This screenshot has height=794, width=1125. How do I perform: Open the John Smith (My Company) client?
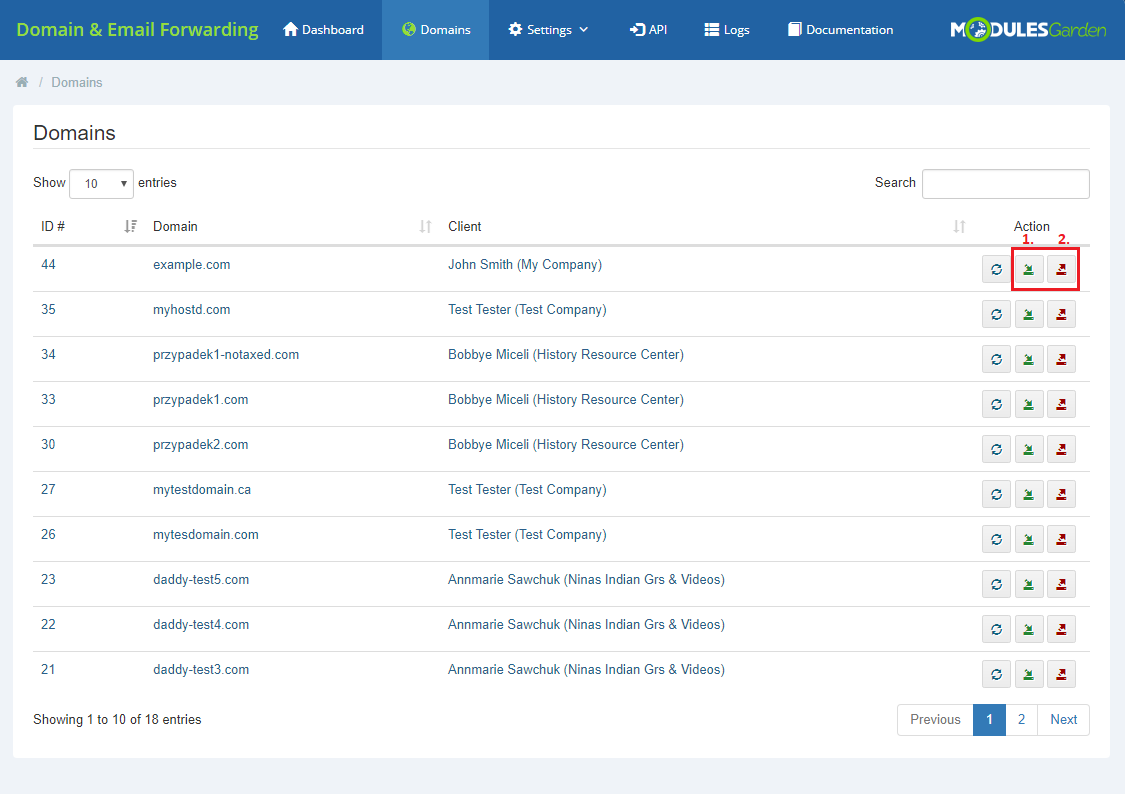tap(525, 265)
